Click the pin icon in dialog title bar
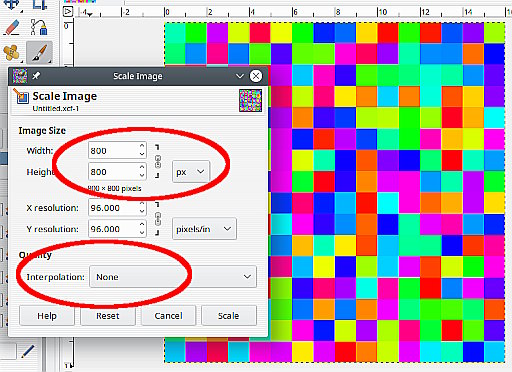This screenshot has width=512, height=372. [36, 76]
